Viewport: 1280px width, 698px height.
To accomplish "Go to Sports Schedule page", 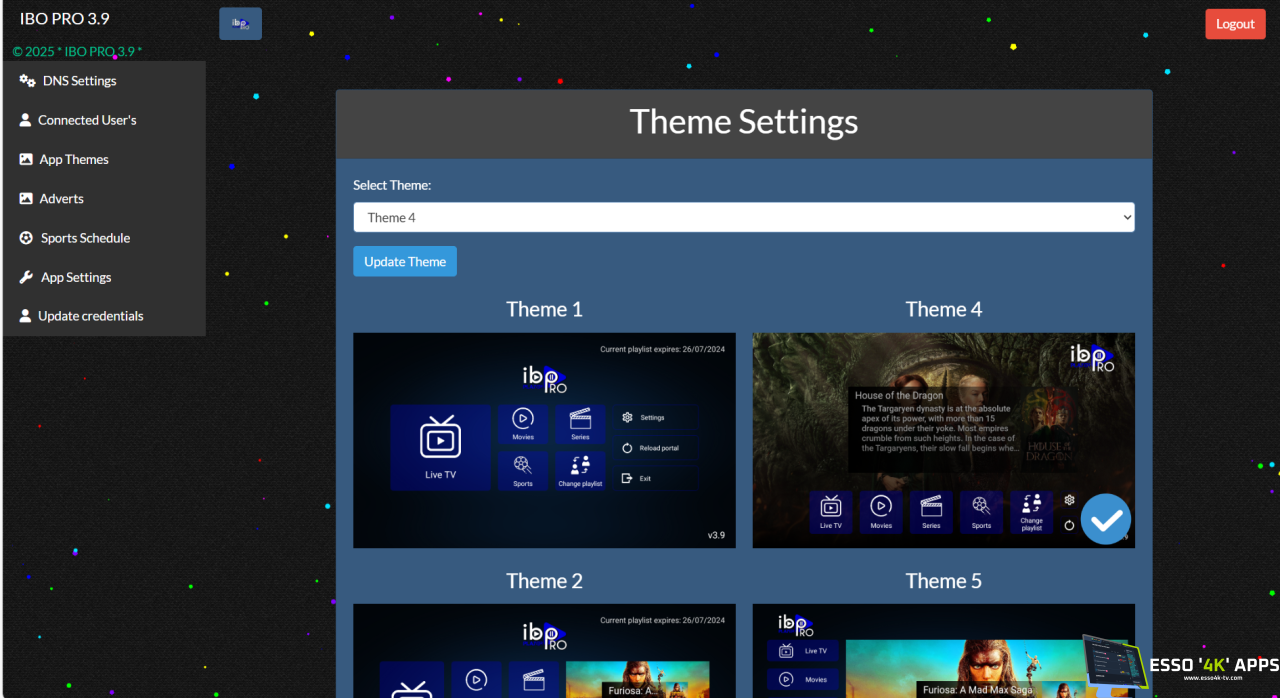I will coord(85,238).
